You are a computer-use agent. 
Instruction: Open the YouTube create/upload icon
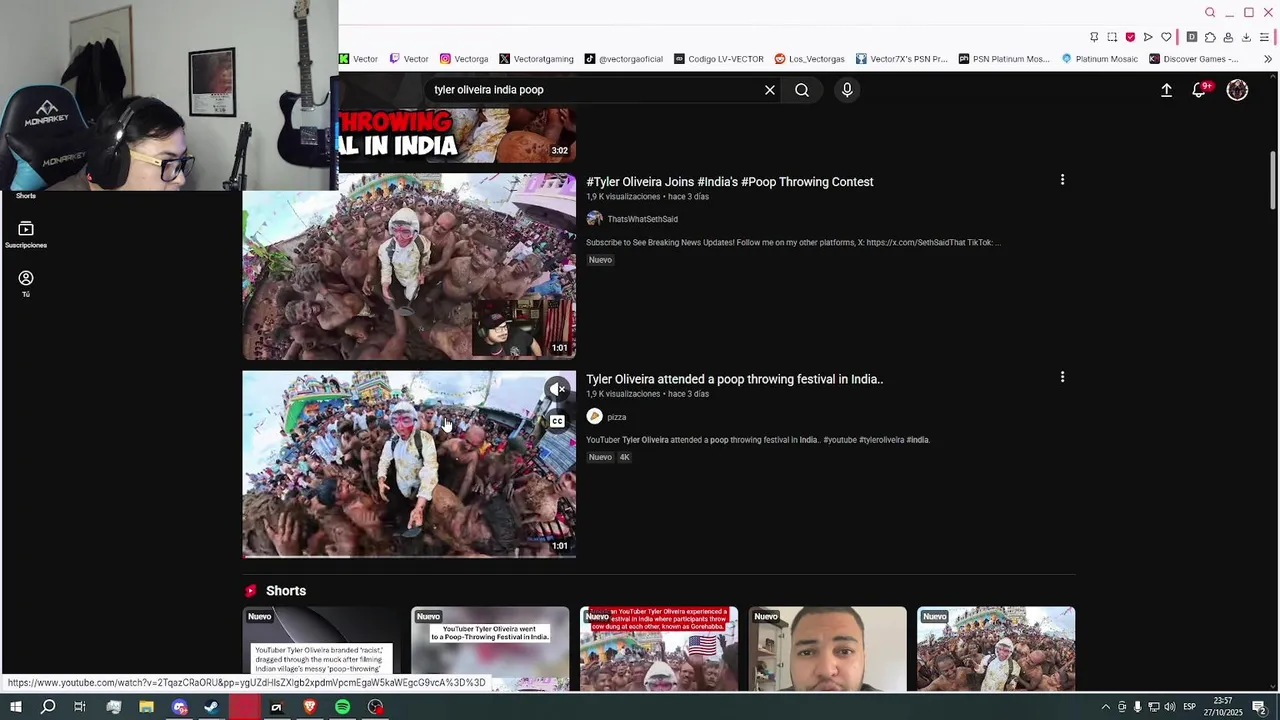[x=1166, y=90]
